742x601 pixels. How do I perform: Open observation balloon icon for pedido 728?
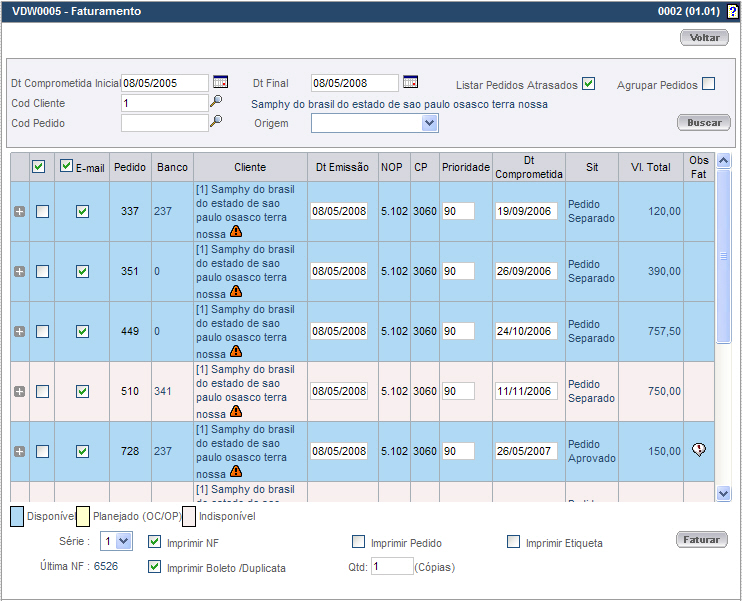click(699, 450)
